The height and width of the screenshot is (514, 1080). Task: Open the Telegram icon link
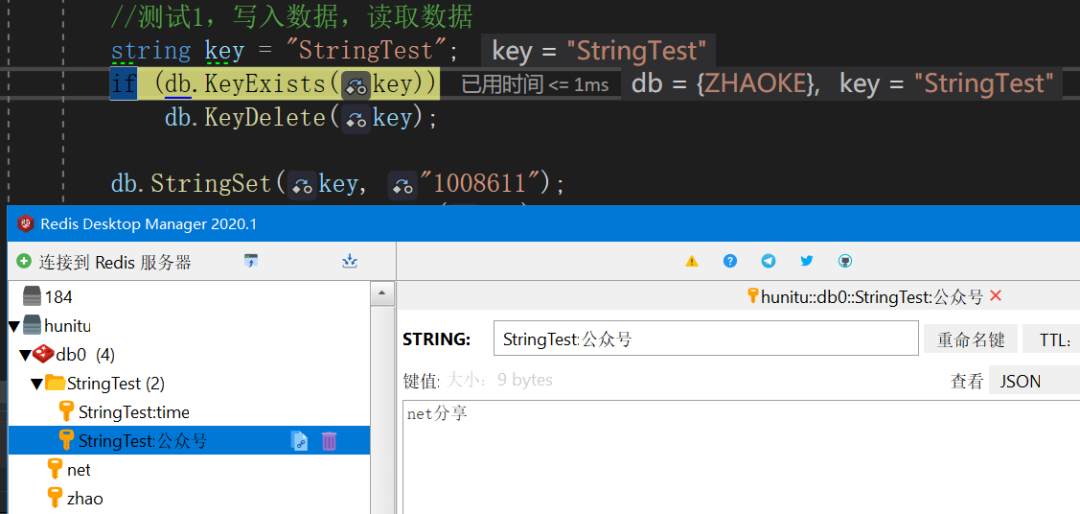(769, 261)
